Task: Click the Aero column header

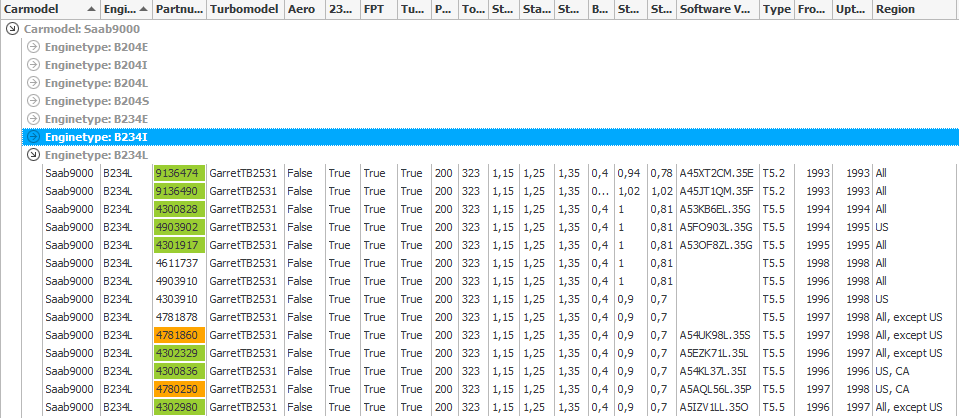Action: 303,9
